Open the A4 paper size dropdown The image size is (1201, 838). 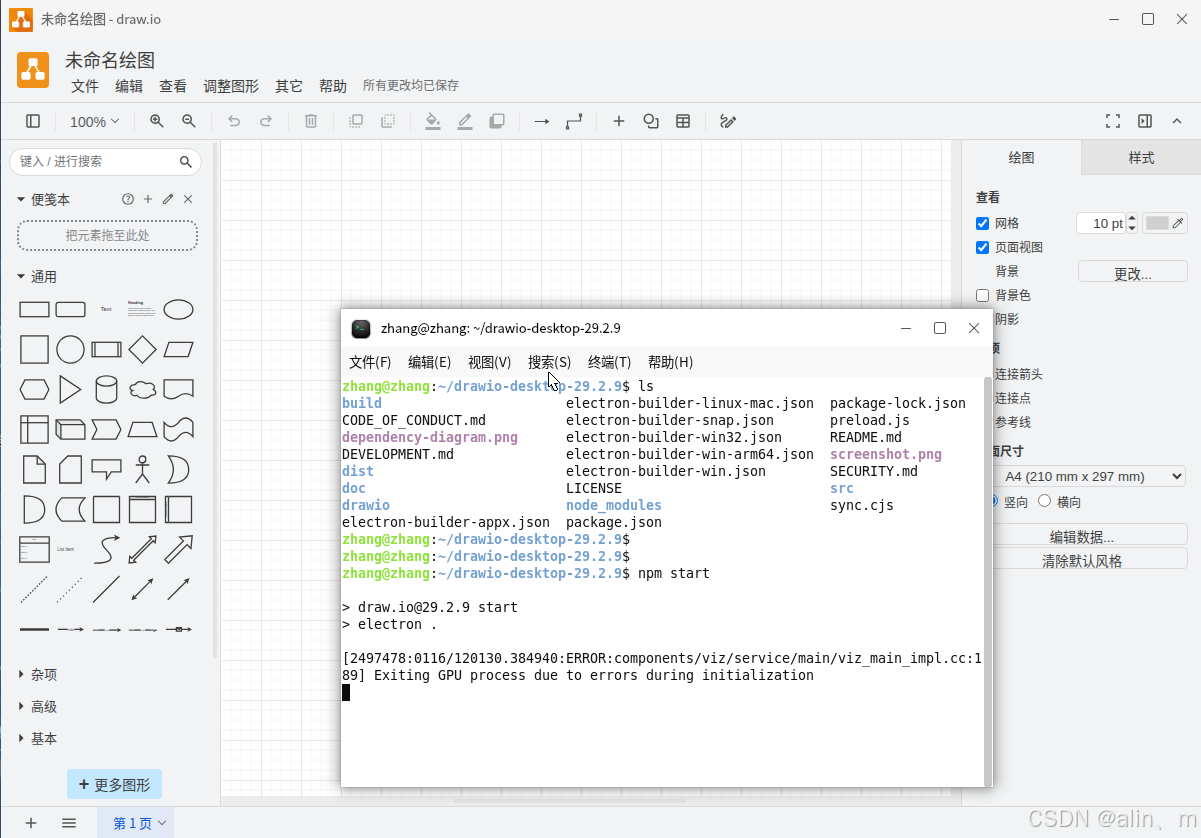[1089, 476]
